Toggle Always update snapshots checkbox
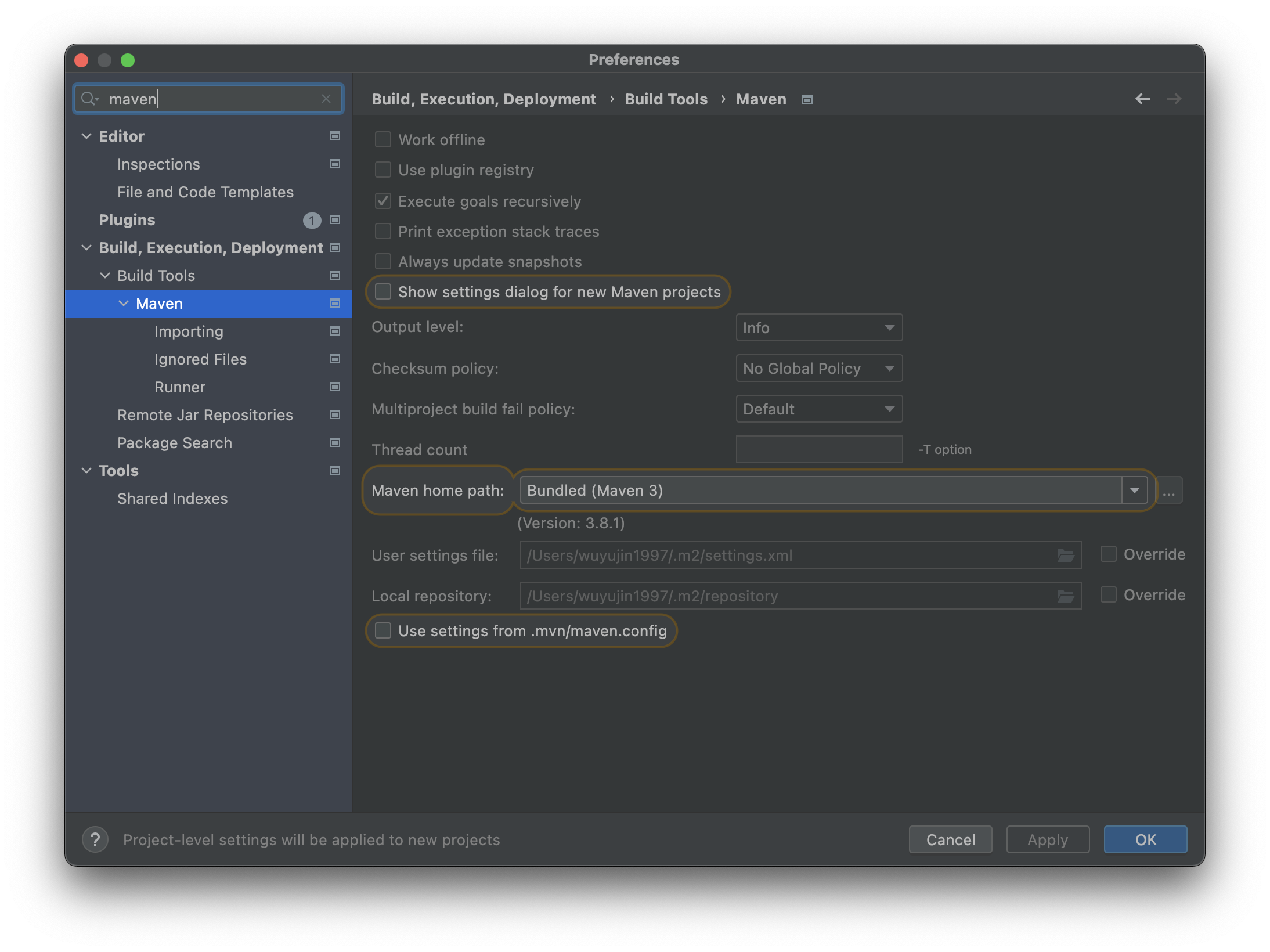 click(x=383, y=261)
